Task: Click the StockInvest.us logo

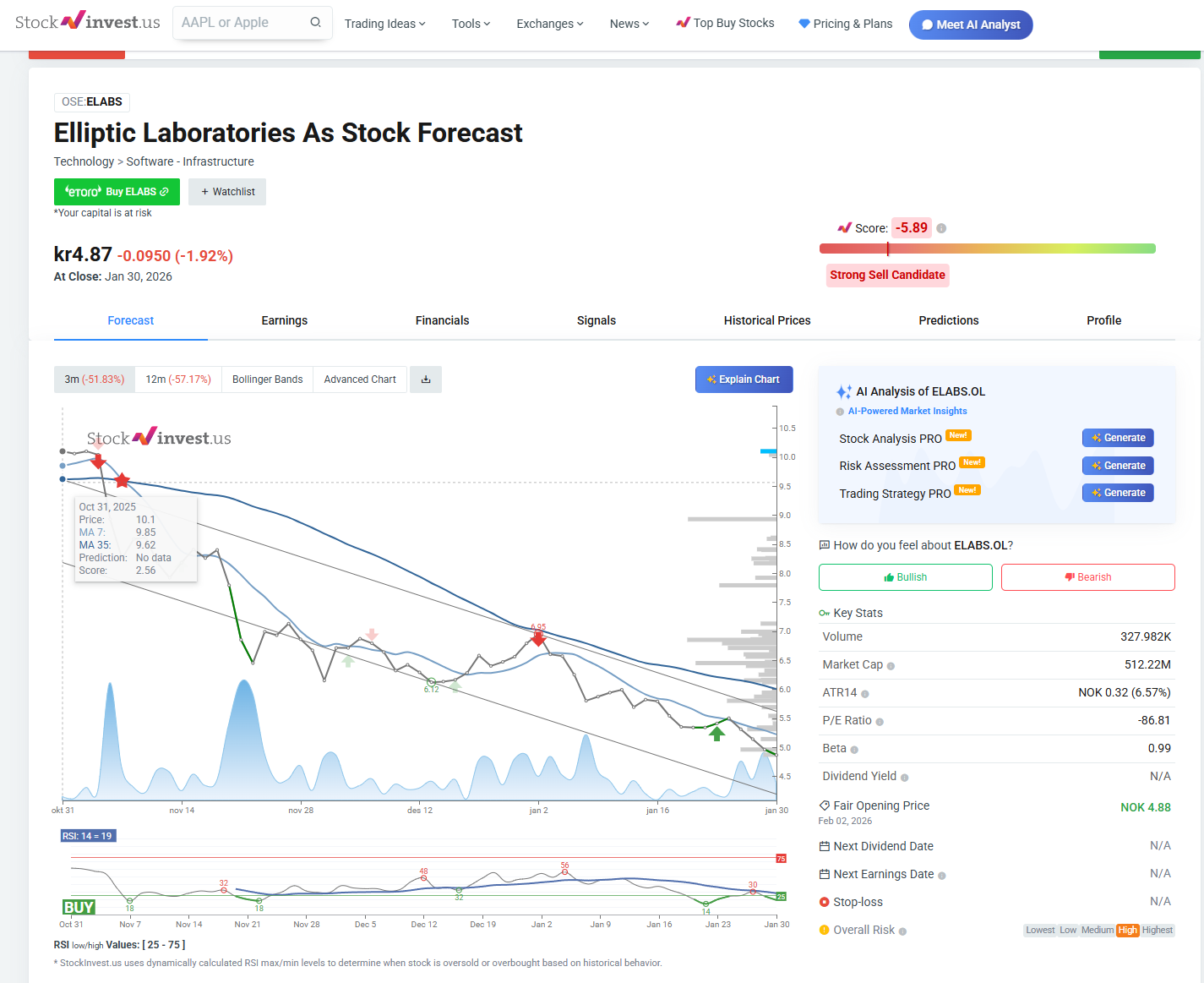Action: point(87,22)
